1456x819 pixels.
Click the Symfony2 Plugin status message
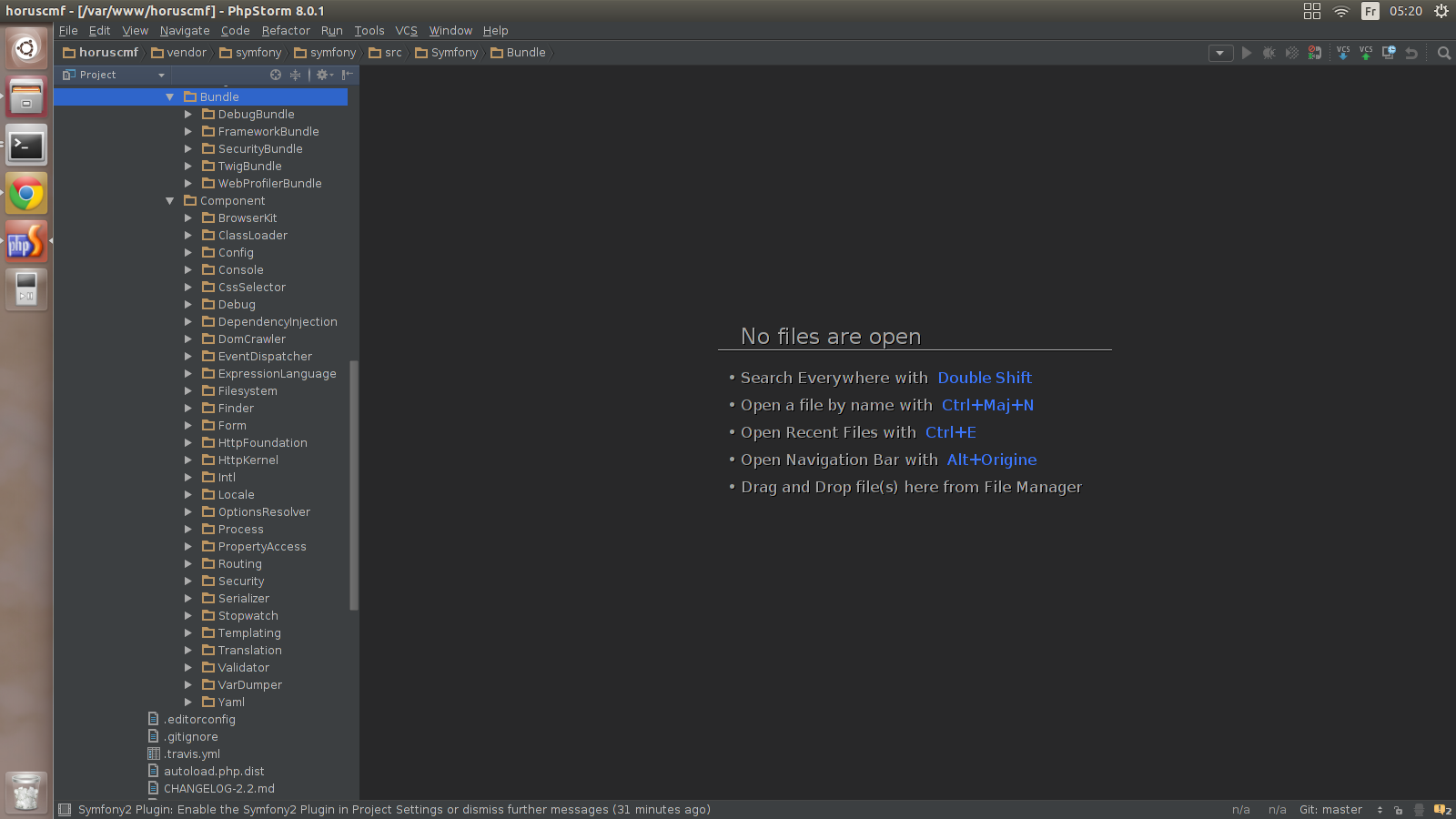click(x=394, y=810)
